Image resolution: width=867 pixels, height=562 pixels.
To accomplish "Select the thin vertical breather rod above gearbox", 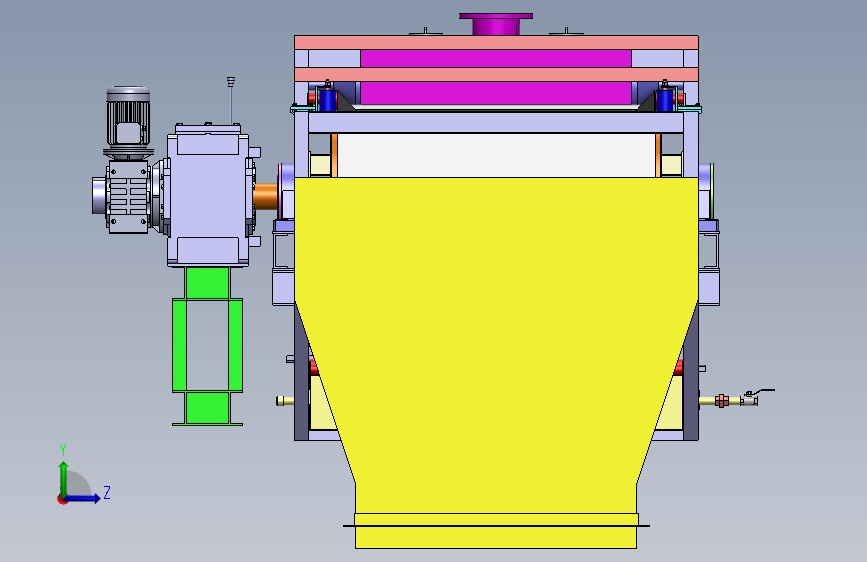I will point(231,101).
